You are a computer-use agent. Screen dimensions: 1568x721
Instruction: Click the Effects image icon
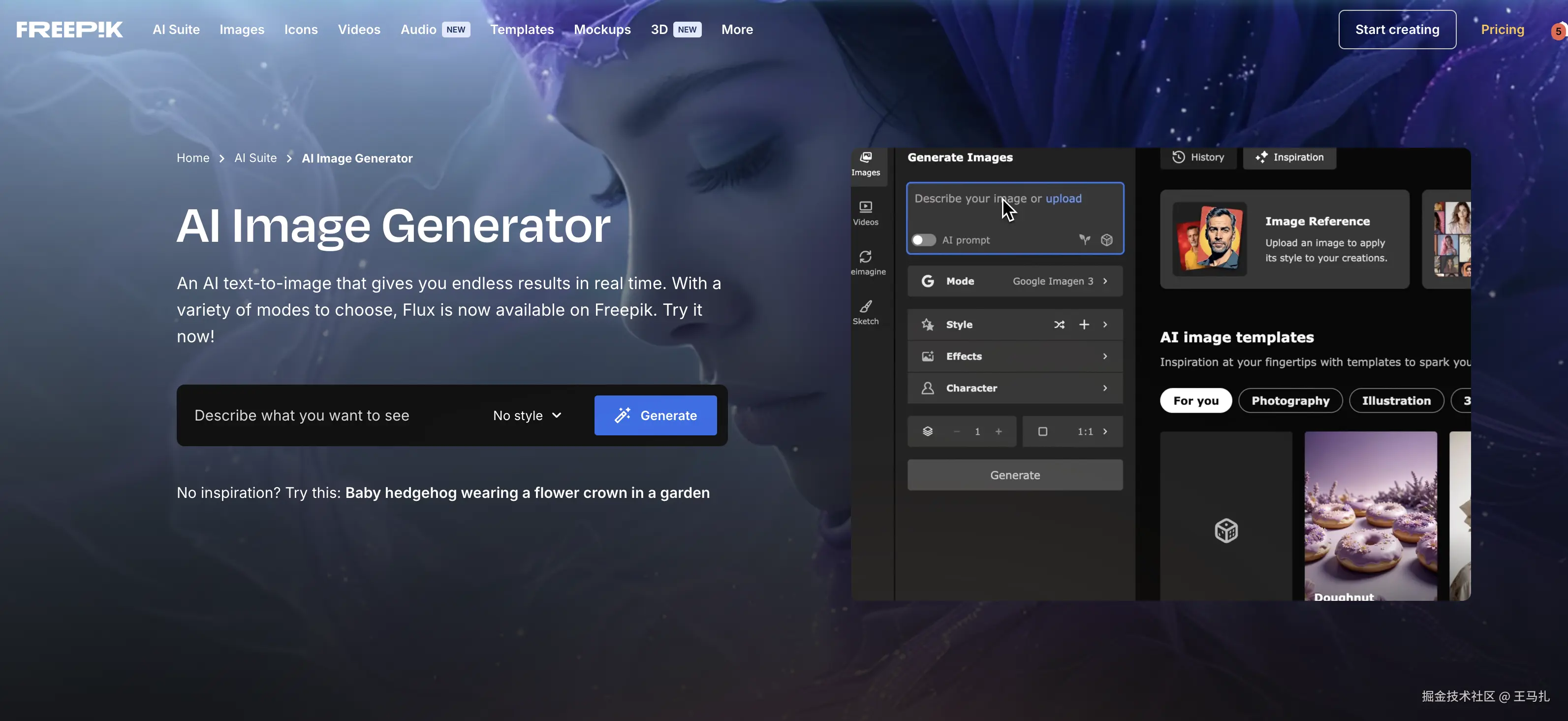click(928, 356)
